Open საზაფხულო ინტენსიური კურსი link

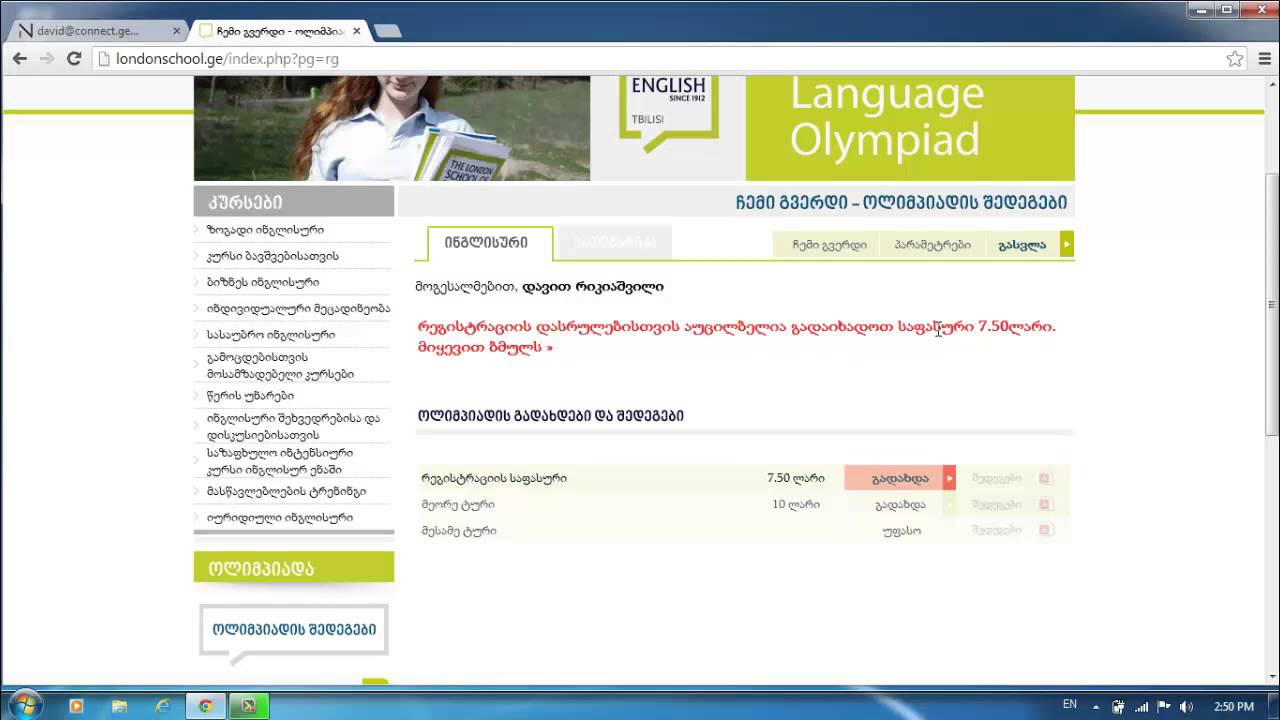point(279,461)
